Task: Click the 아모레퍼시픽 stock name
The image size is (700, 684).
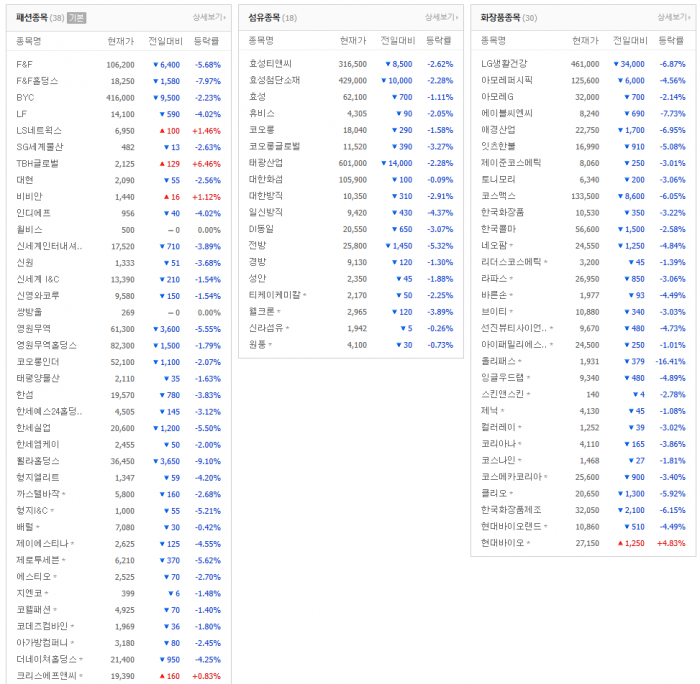Action: [x=507, y=80]
